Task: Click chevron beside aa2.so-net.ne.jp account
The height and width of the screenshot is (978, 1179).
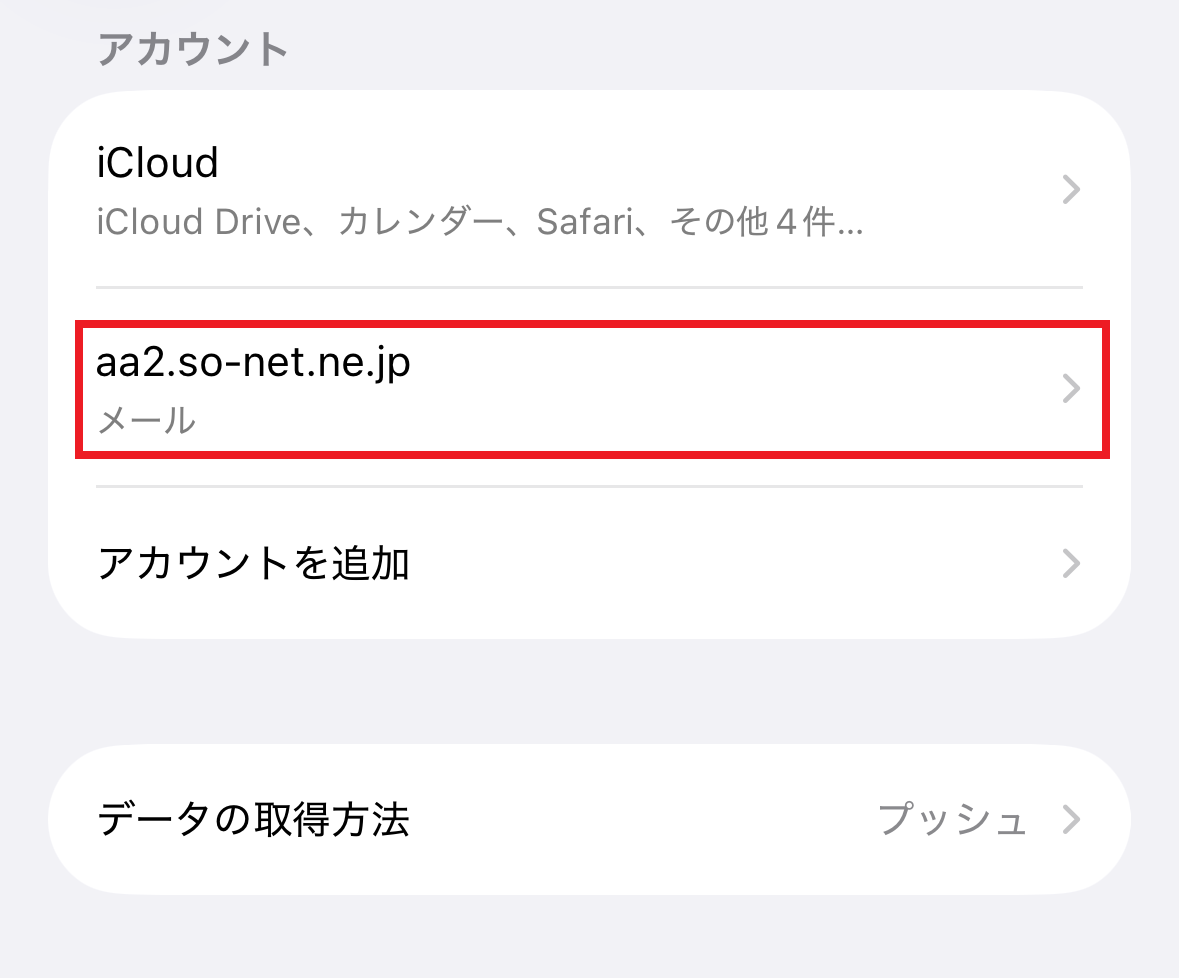Action: (x=1071, y=387)
